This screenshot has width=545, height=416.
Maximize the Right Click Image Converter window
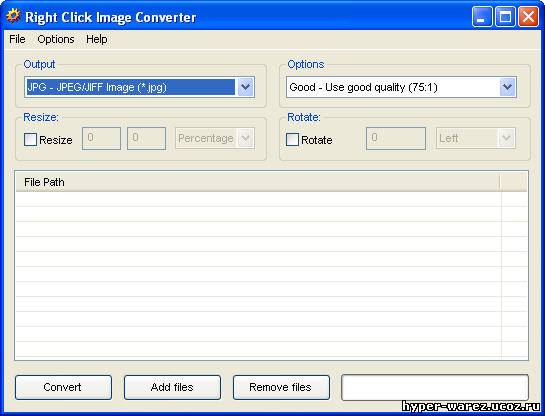coord(505,17)
